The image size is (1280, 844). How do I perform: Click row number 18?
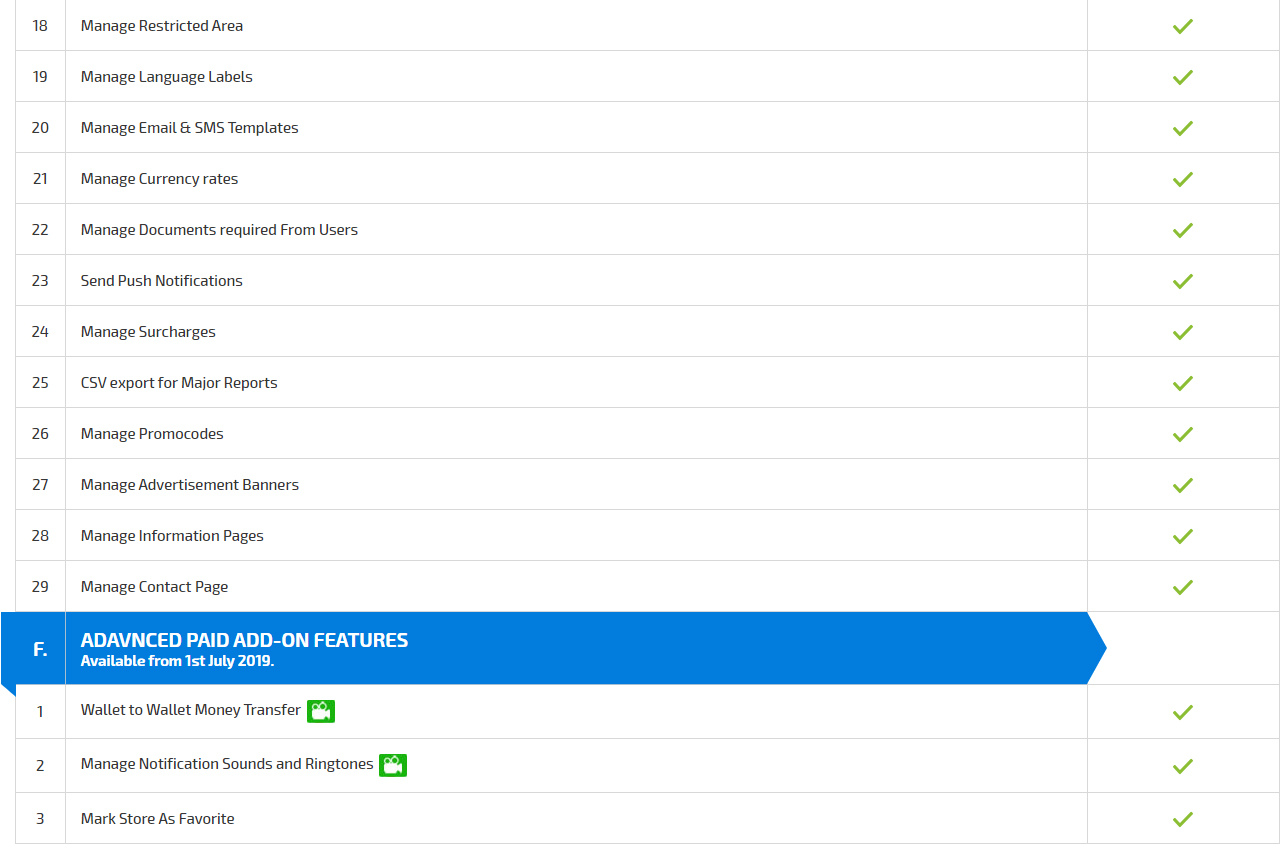pos(40,26)
